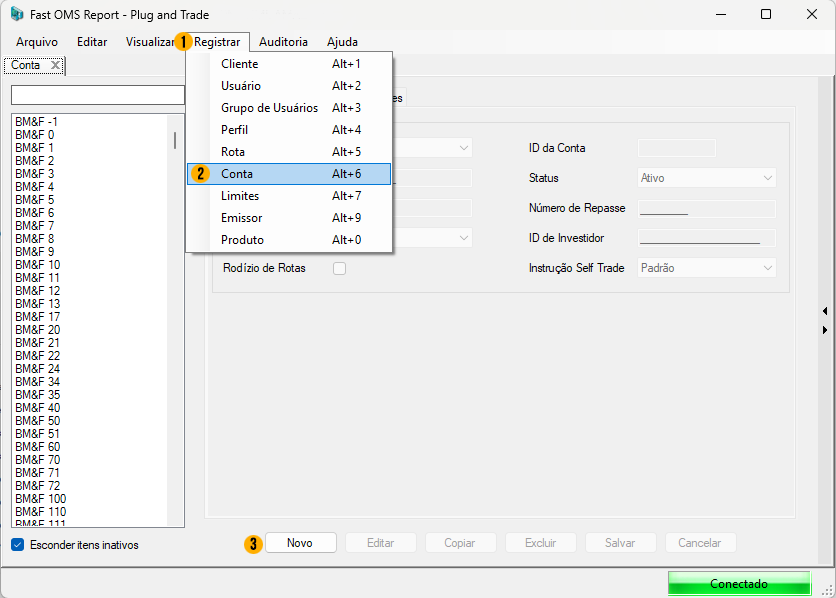Viewport: 836px width, 598px height.
Task: Open the Visualizar menu
Action: point(150,42)
